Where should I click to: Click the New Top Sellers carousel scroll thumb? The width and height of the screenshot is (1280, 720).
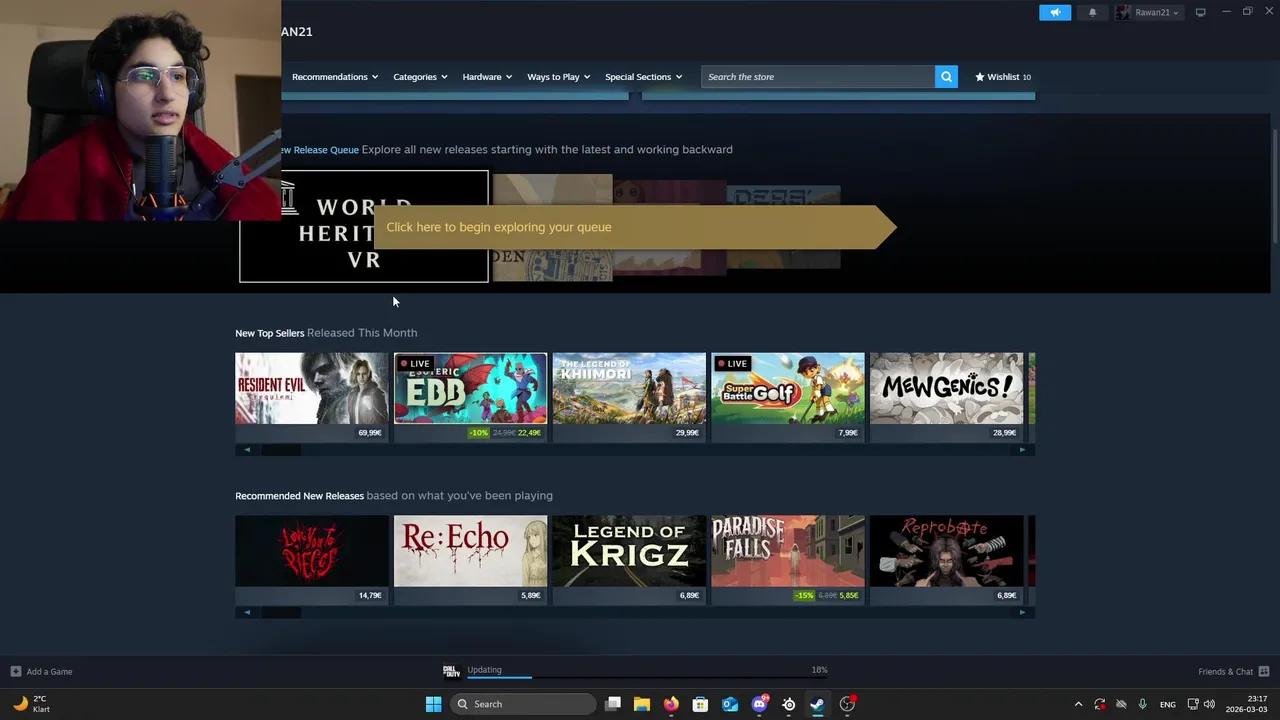(281, 450)
